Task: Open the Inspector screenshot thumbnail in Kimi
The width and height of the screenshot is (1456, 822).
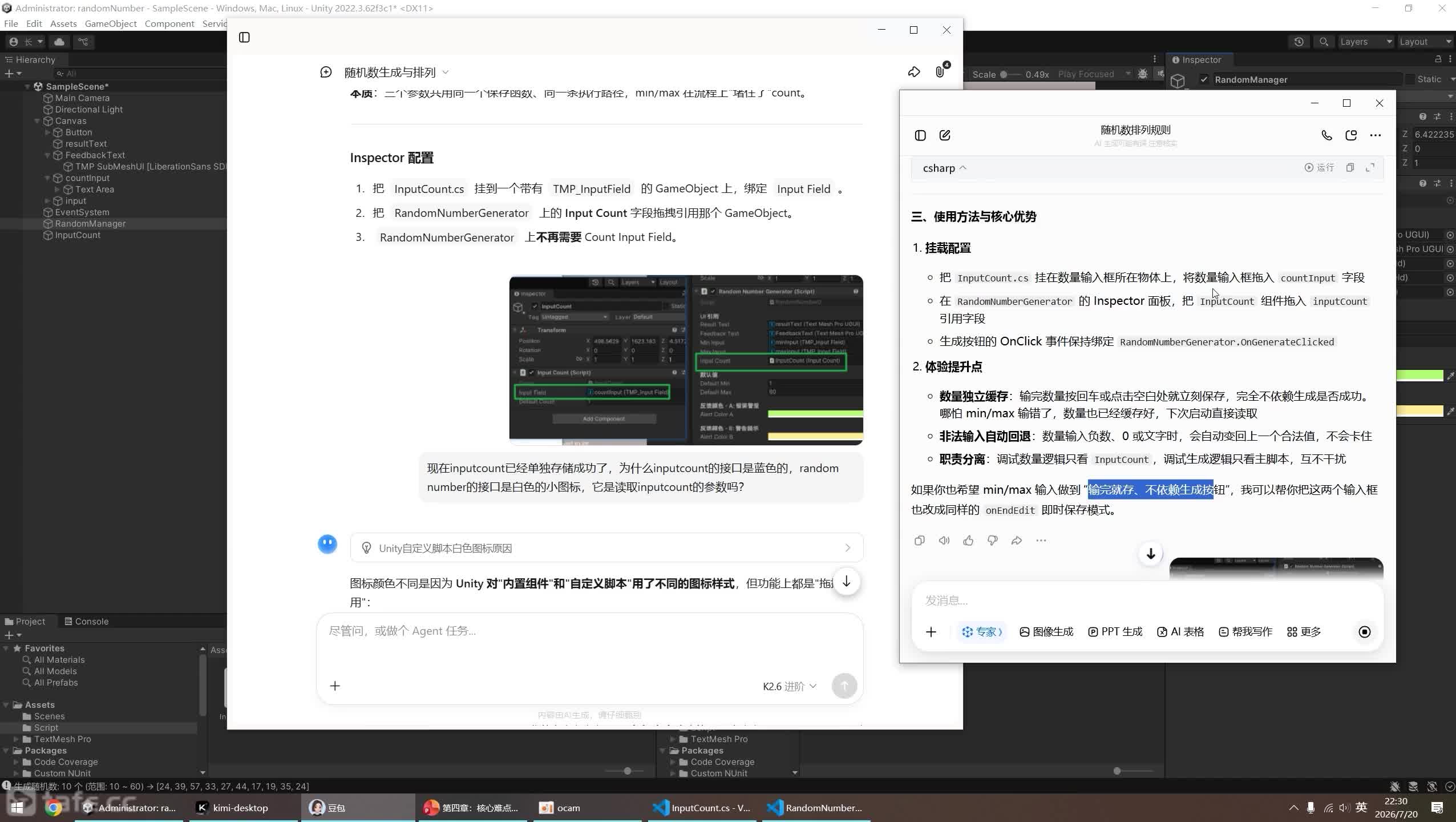Action: [686, 360]
